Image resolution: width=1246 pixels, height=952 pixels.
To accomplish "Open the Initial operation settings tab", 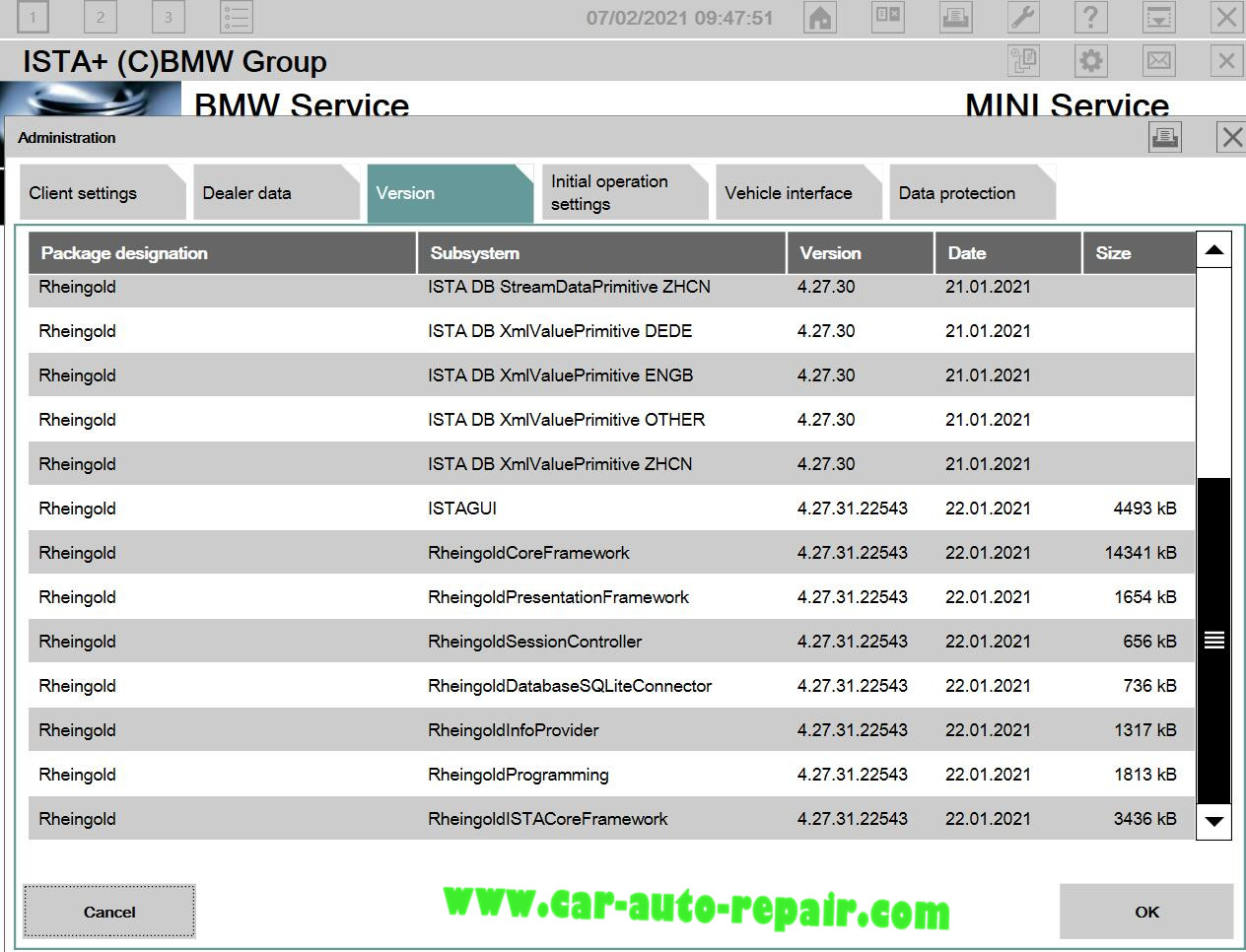I will (625, 193).
